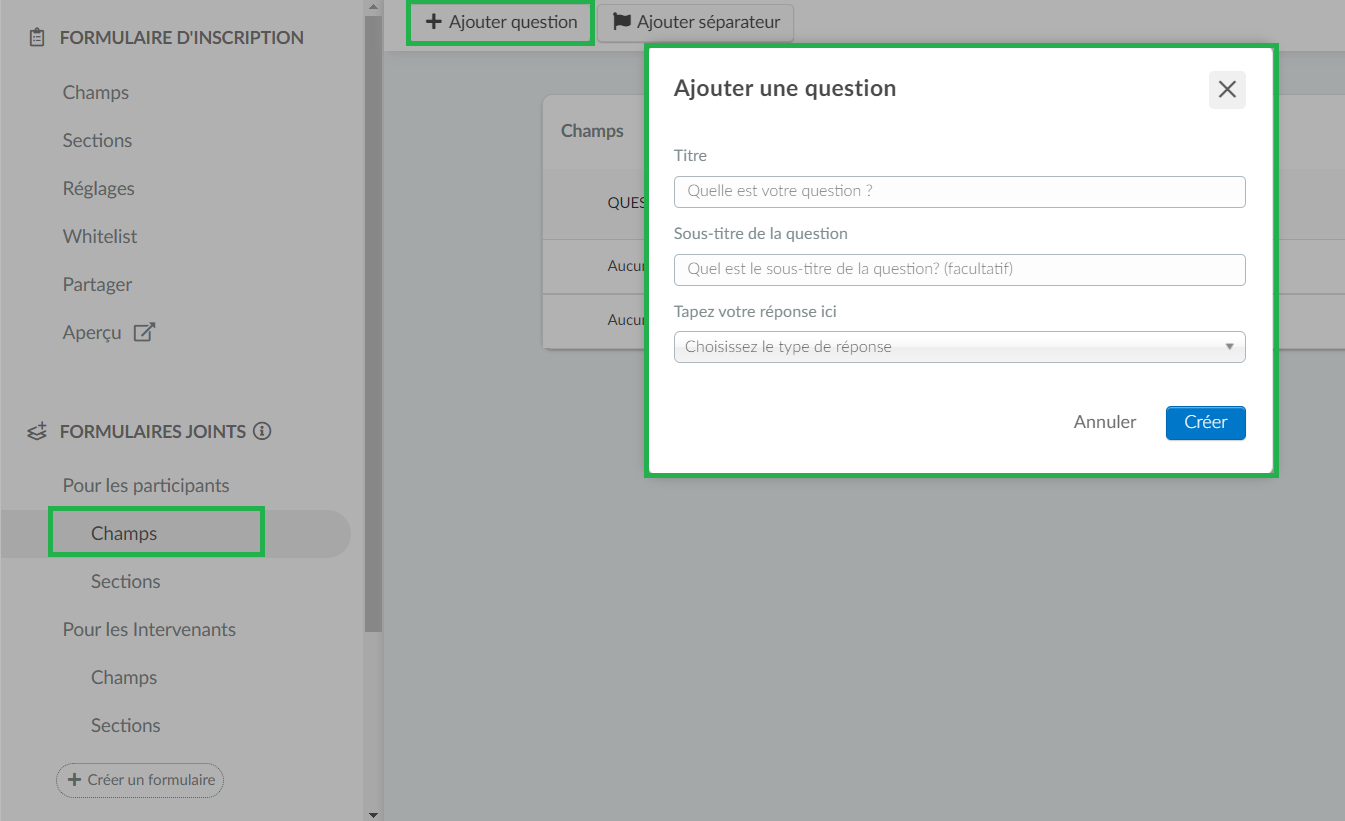Click the Tapez votre réponse ici label

coord(755,312)
